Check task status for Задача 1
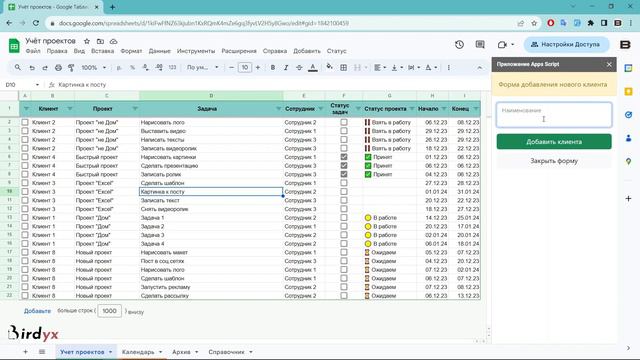 (x=344, y=218)
